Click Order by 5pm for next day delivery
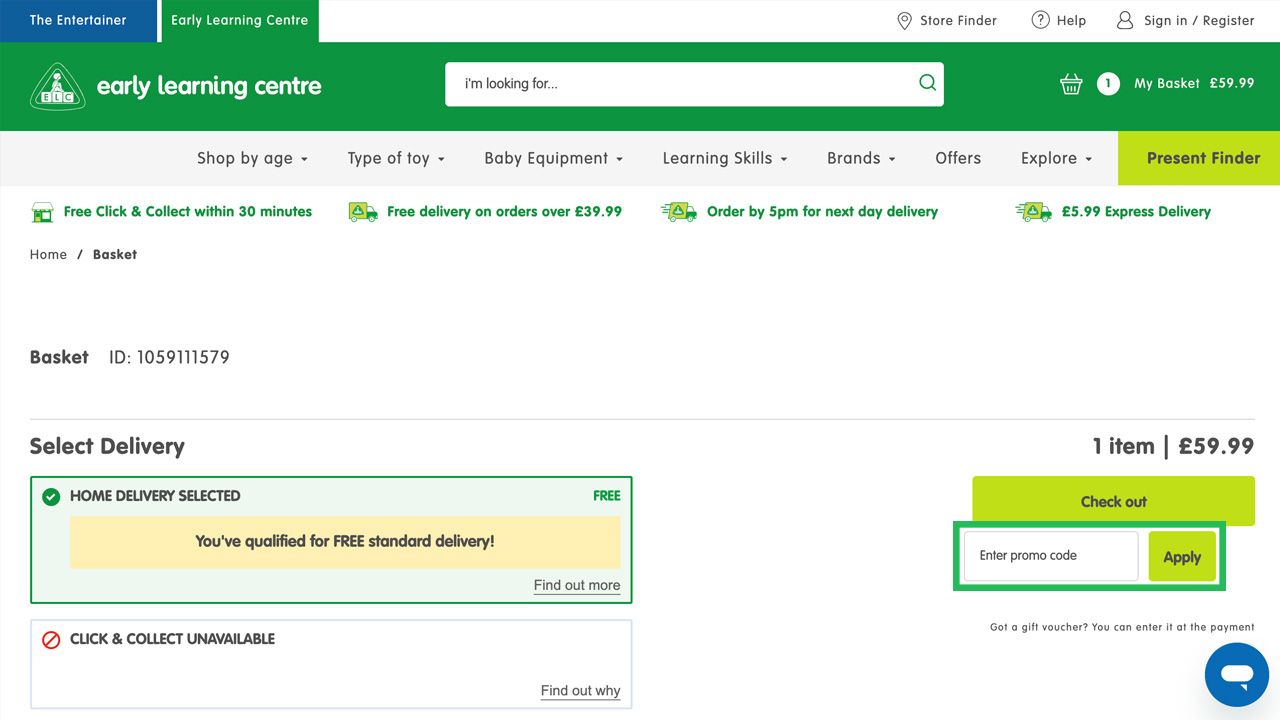This screenshot has width=1280, height=720. point(822,212)
